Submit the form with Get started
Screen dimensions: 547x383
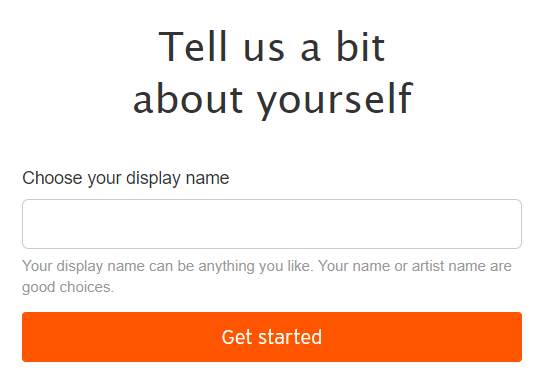point(272,337)
